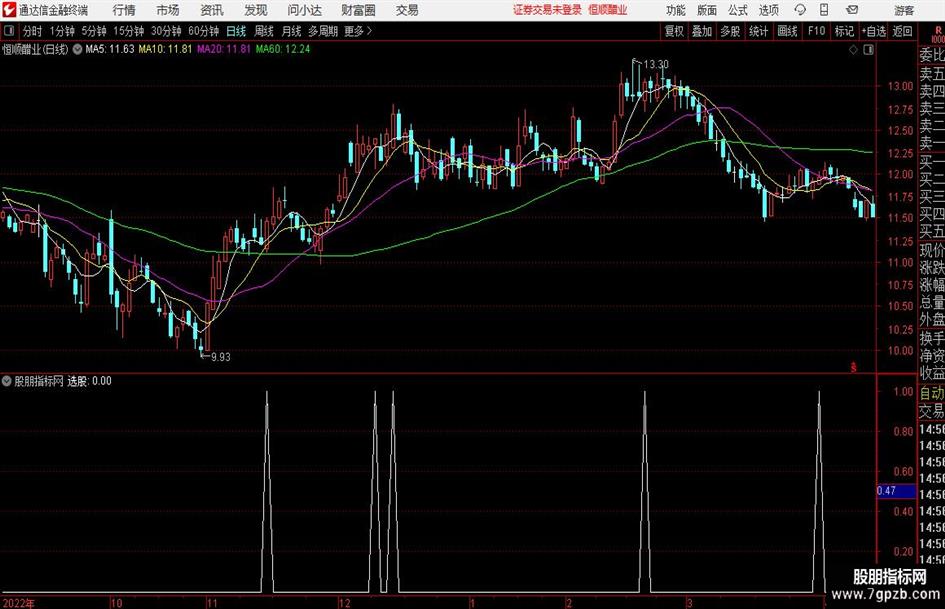Click the diamond icon above chart
The image size is (945, 609).
[x=853, y=50]
